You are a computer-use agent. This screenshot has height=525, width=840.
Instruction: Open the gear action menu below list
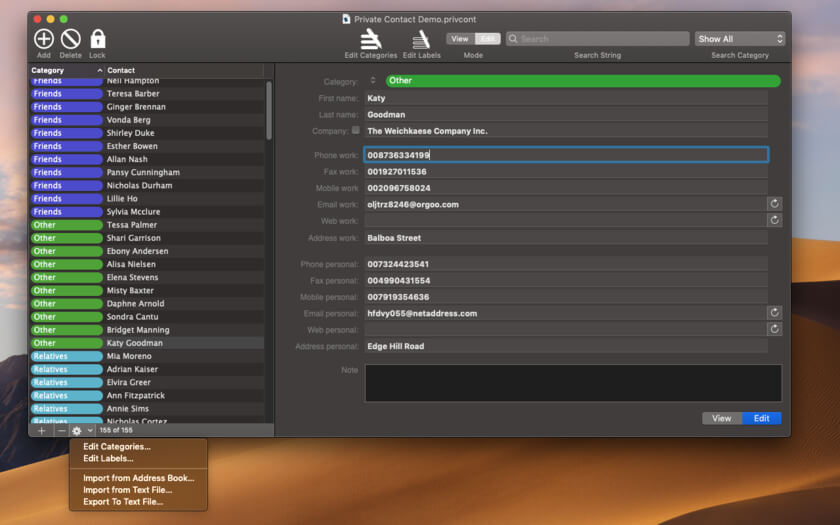click(x=80, y=430)
